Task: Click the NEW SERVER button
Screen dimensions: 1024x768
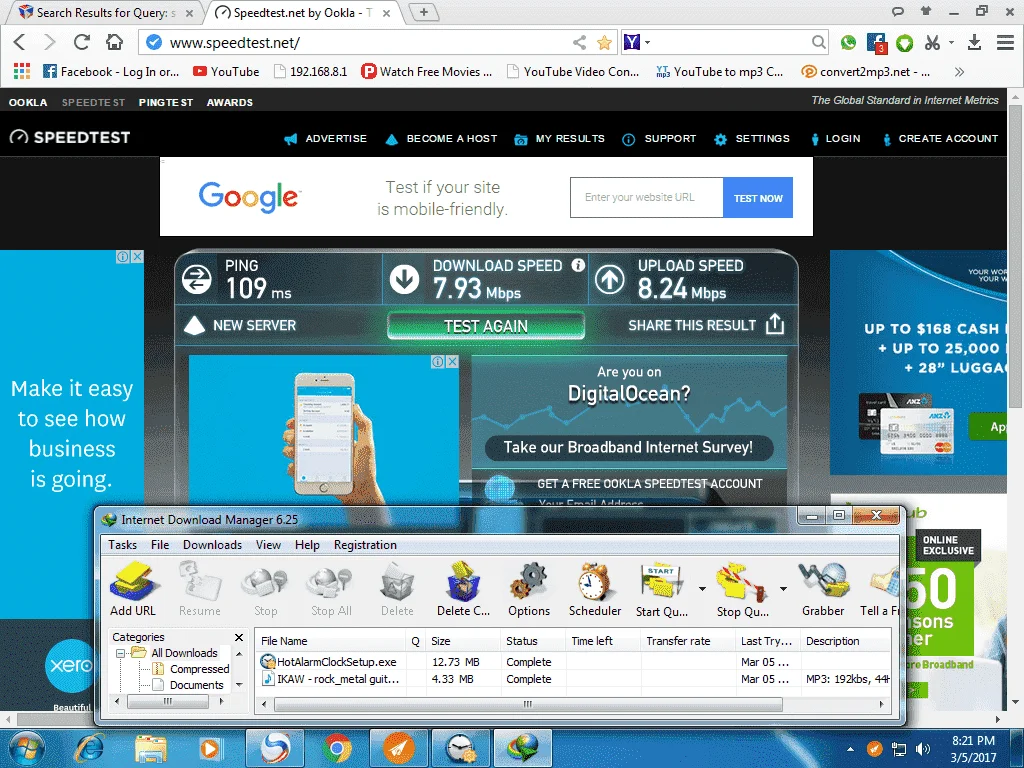Action: click(x=240, y=325)
